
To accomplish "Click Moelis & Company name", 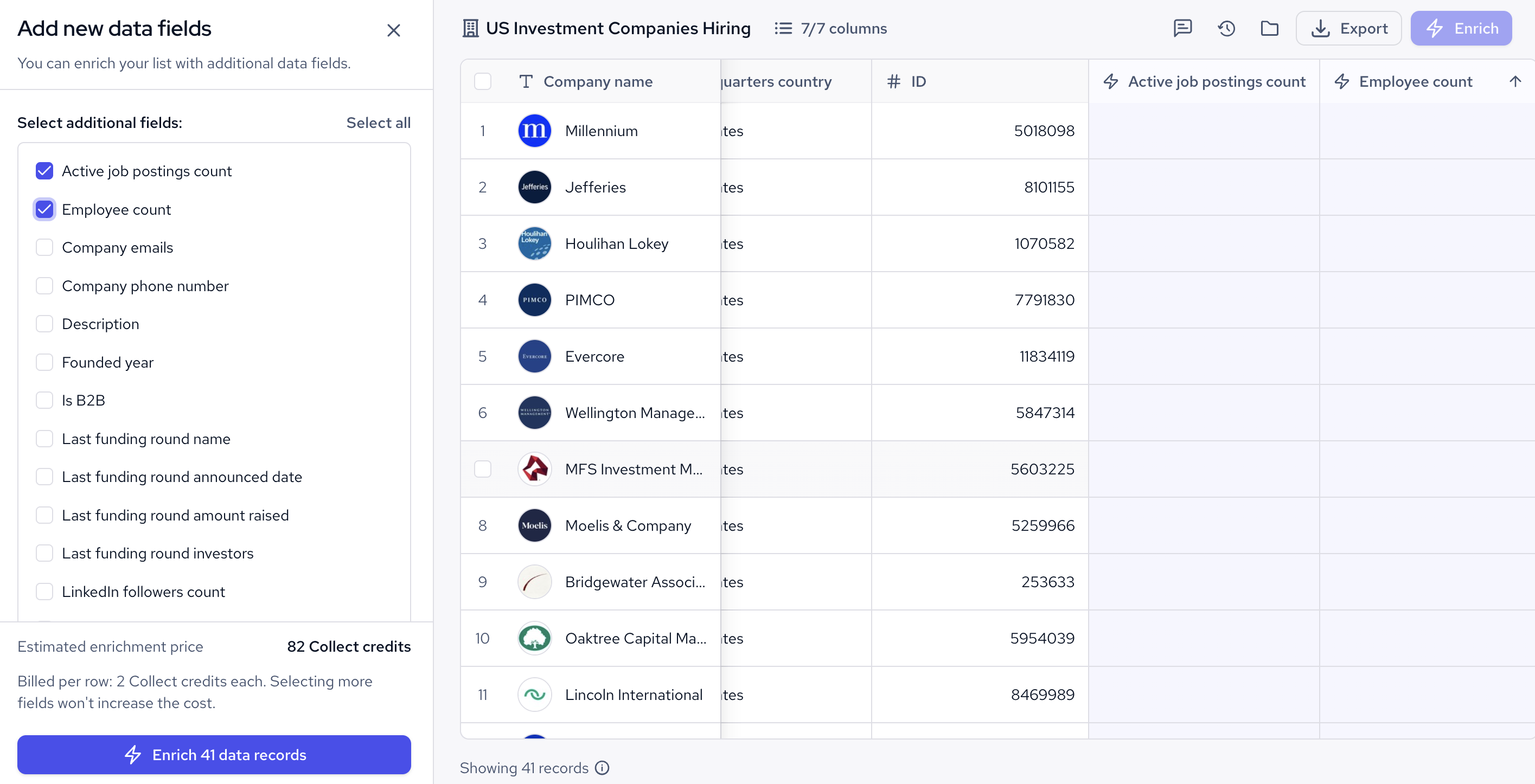I will [628, 525].
